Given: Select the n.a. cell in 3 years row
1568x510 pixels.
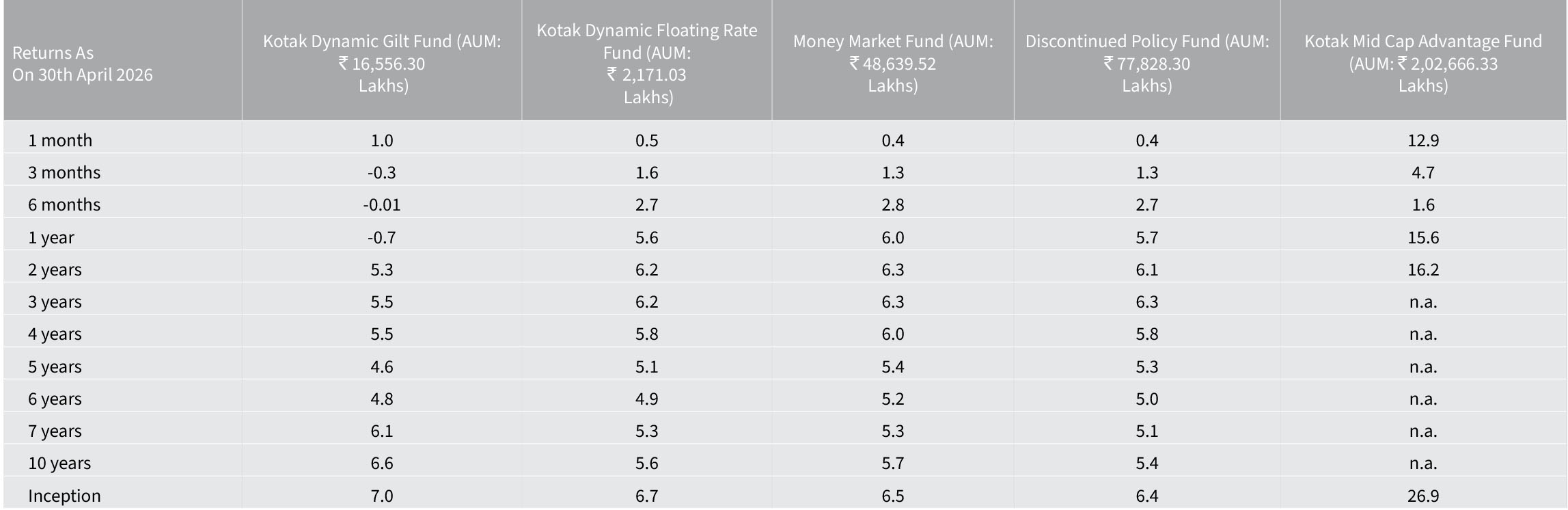Looking at the screenshot, I should 1423,301.
